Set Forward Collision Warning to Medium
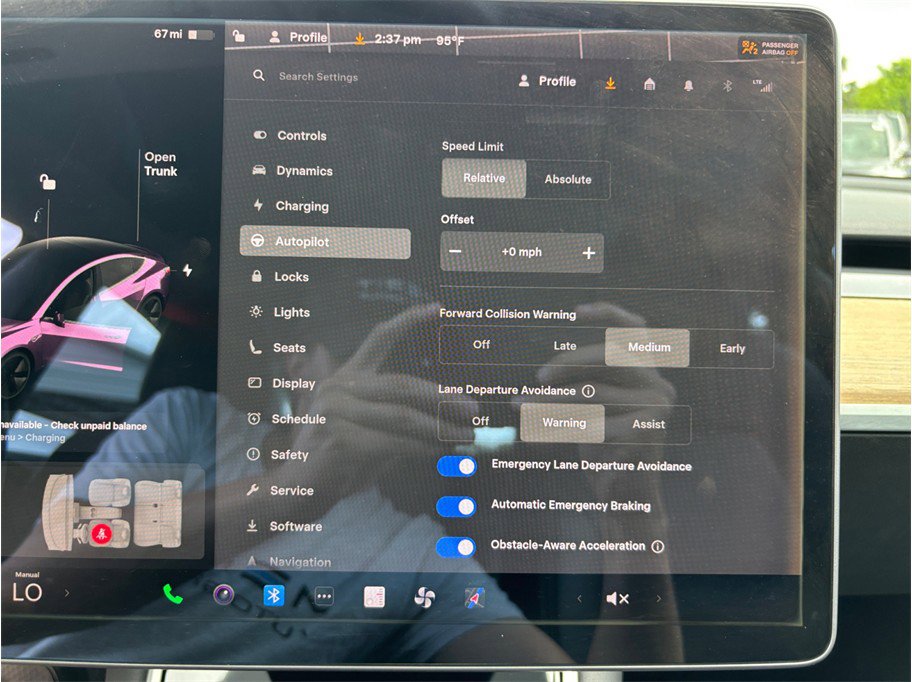The width and height of the screenshot is (912, 682). (648, 348)
